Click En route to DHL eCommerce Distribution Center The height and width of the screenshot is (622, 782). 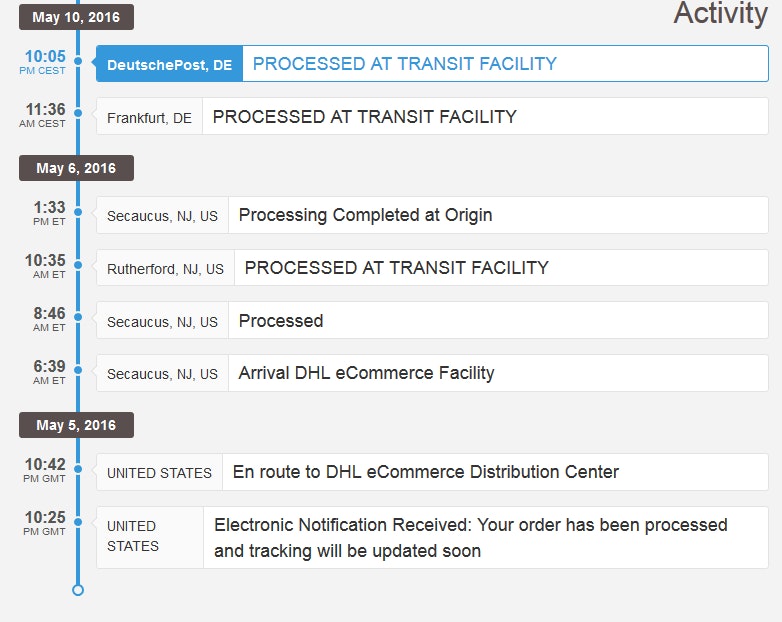tap(425, 472)
